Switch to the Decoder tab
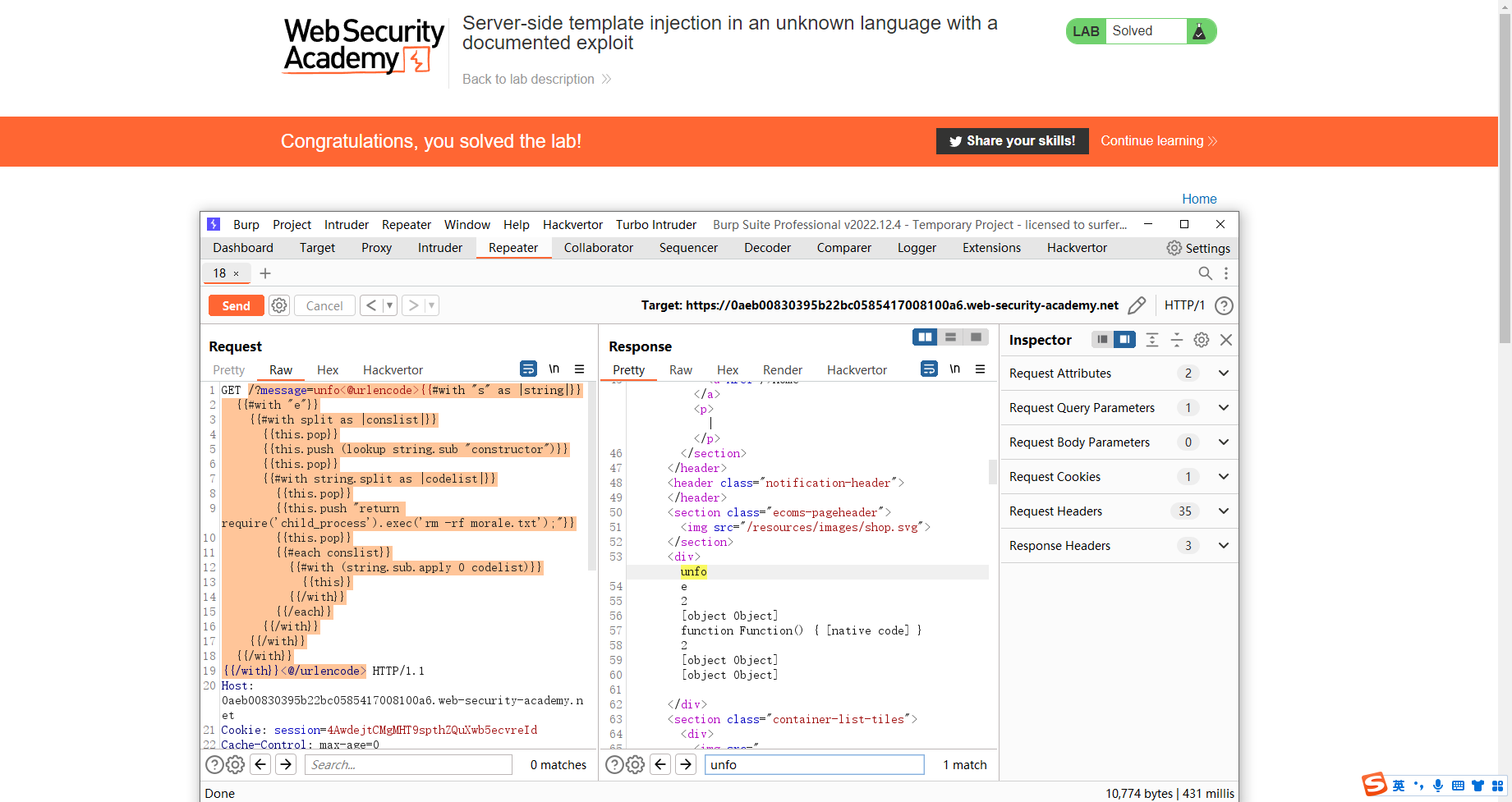Viewport: 1512px width, 802px height. coord(767,248)
